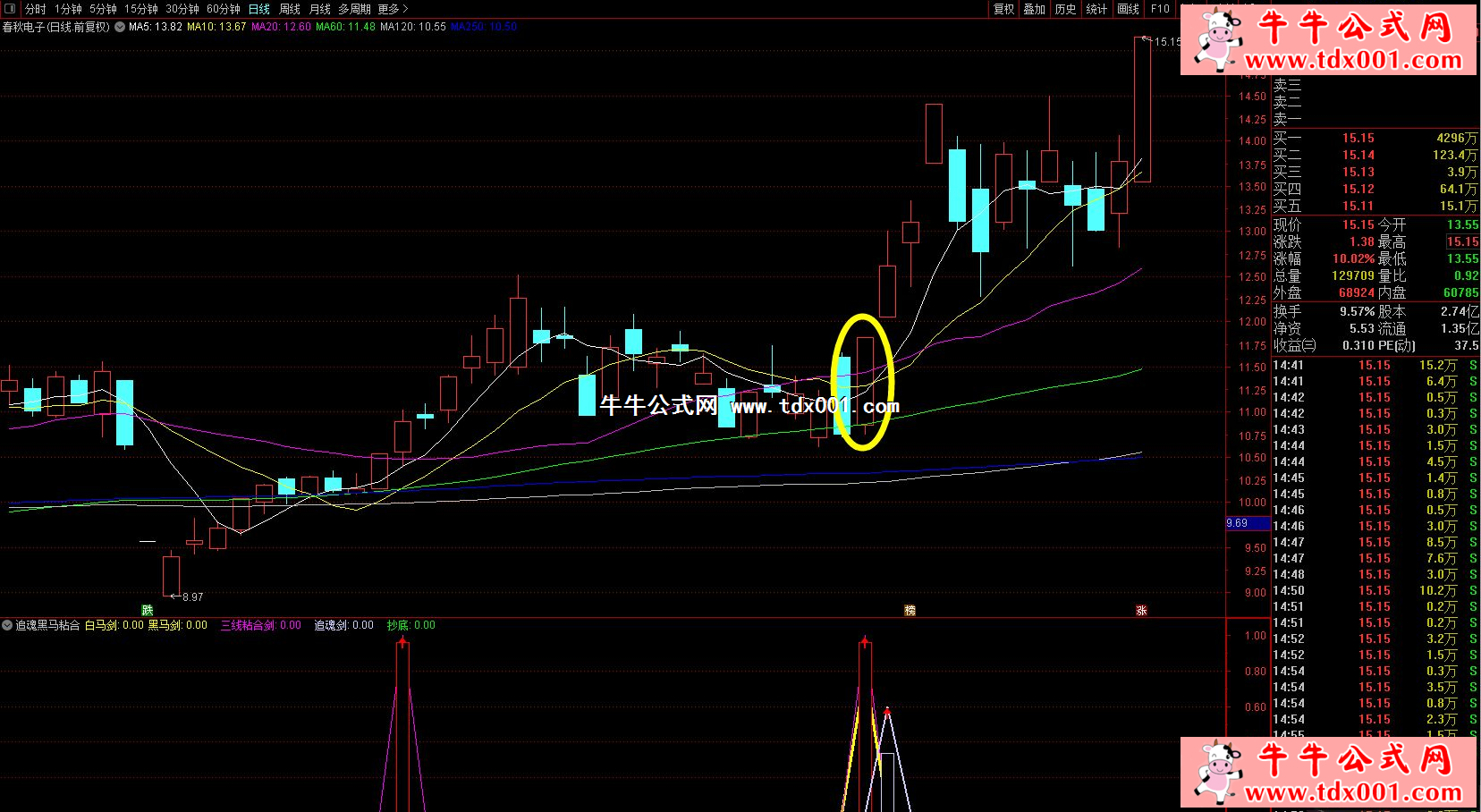The height and width of the screenshot is (812, 1481).
Task: Open the 统计 statistics tool
Action: 1096,9
